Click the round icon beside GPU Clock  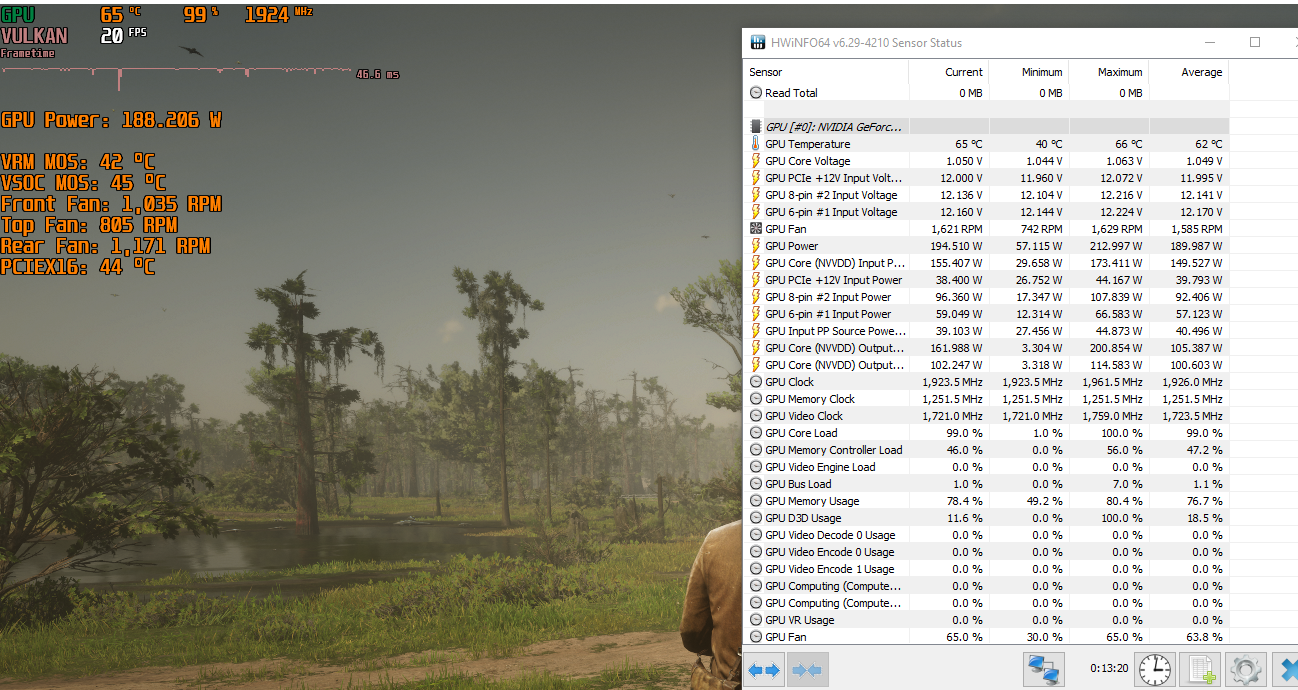(756, 382)
